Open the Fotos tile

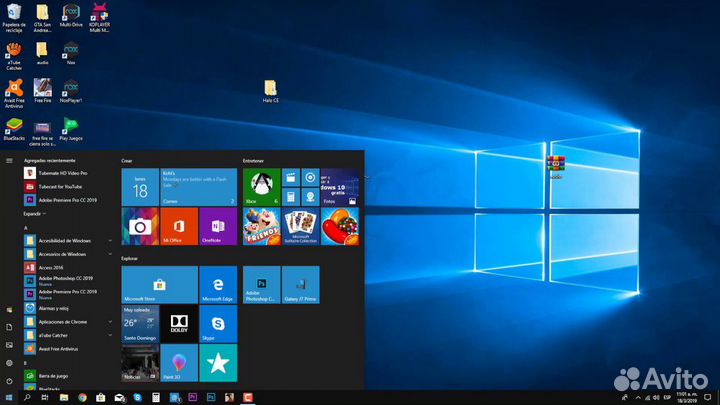pos(340,187)
